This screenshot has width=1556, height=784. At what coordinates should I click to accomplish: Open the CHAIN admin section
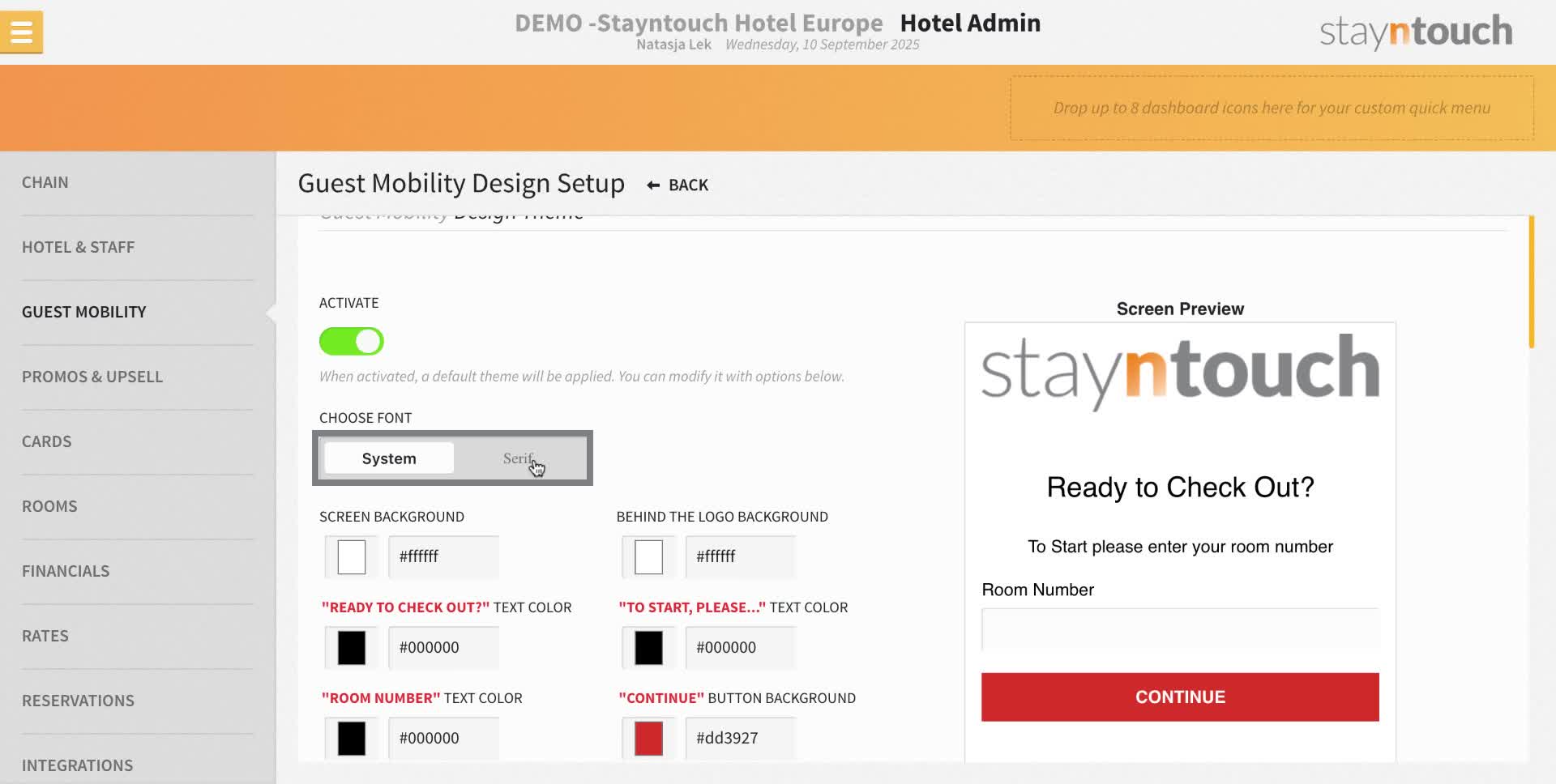pos(45,183)
